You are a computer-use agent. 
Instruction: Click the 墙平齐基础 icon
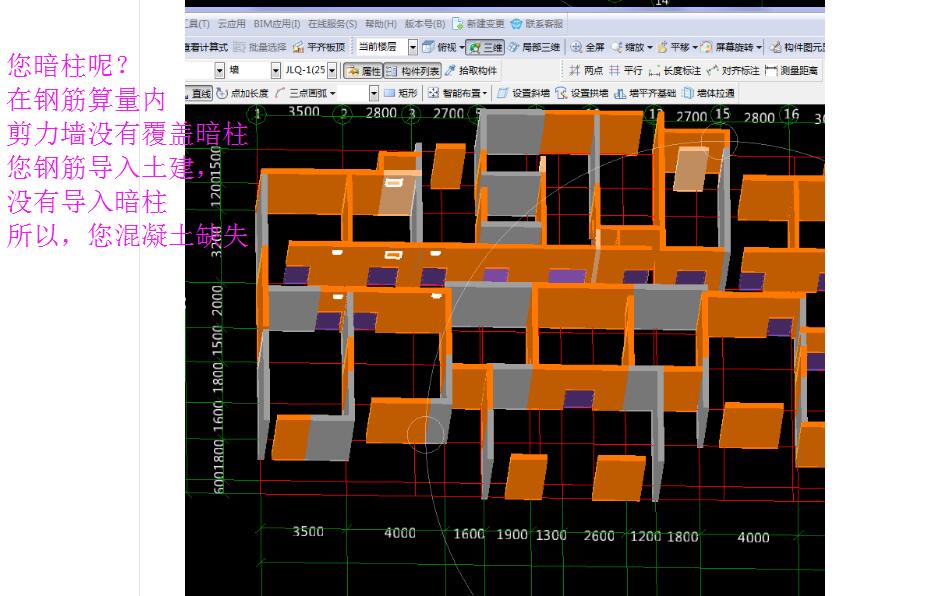click(620, 93)
